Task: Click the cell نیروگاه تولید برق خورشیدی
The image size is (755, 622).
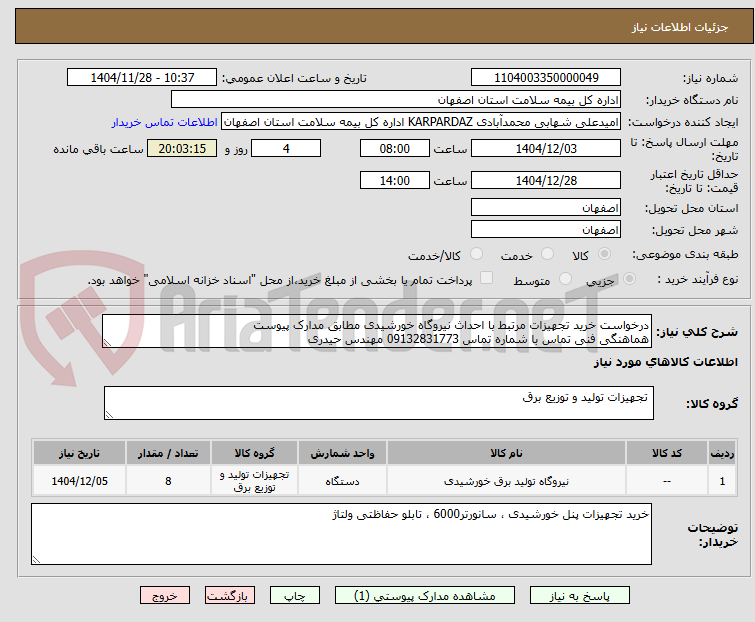Action: [x=506, y=481]
